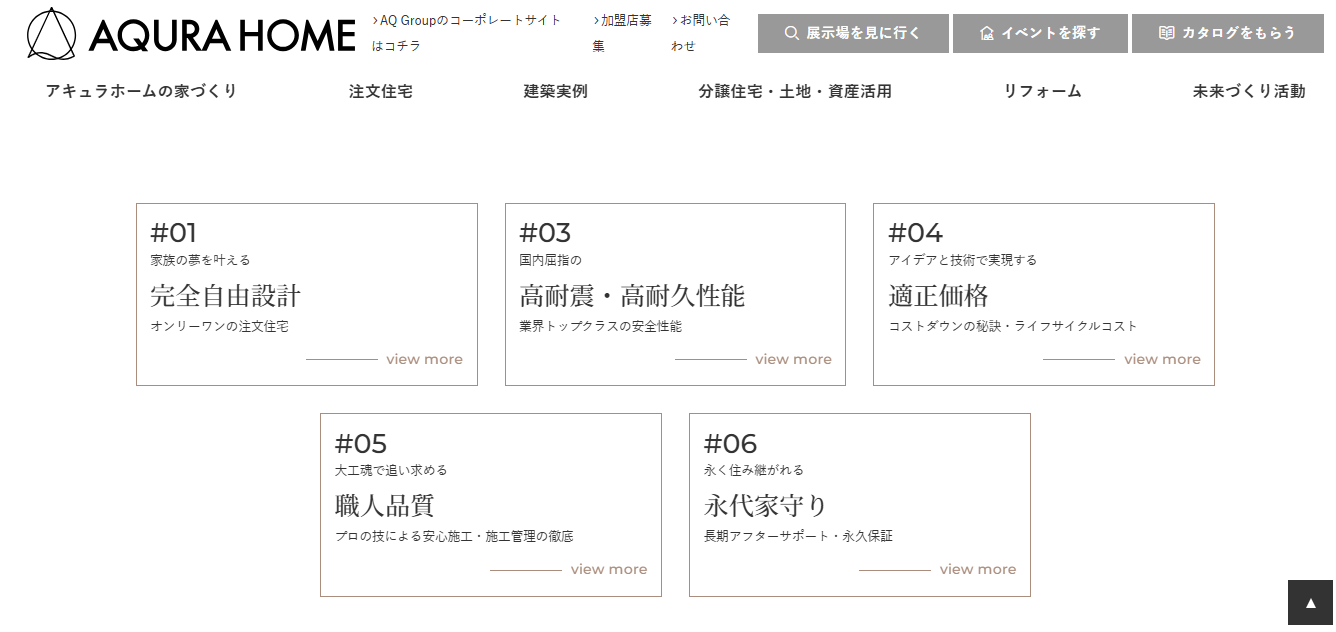Click the house icon beside イベントを探す
The height and width of the screenshot is (632, 1336).
tap(987, 33)
